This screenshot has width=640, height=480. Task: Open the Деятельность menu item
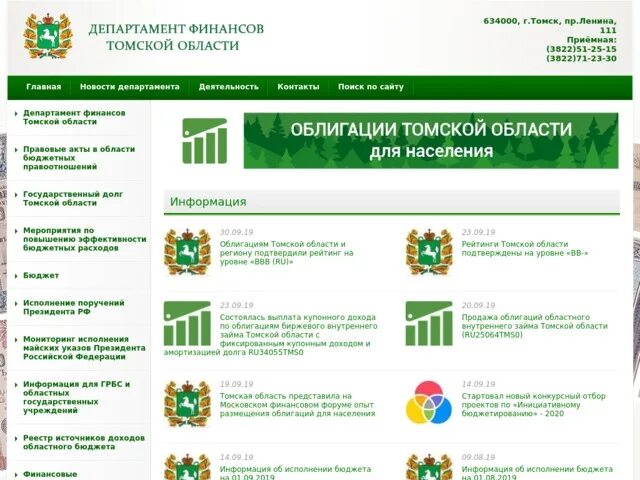pyautogui.click(x=229, y=87)
